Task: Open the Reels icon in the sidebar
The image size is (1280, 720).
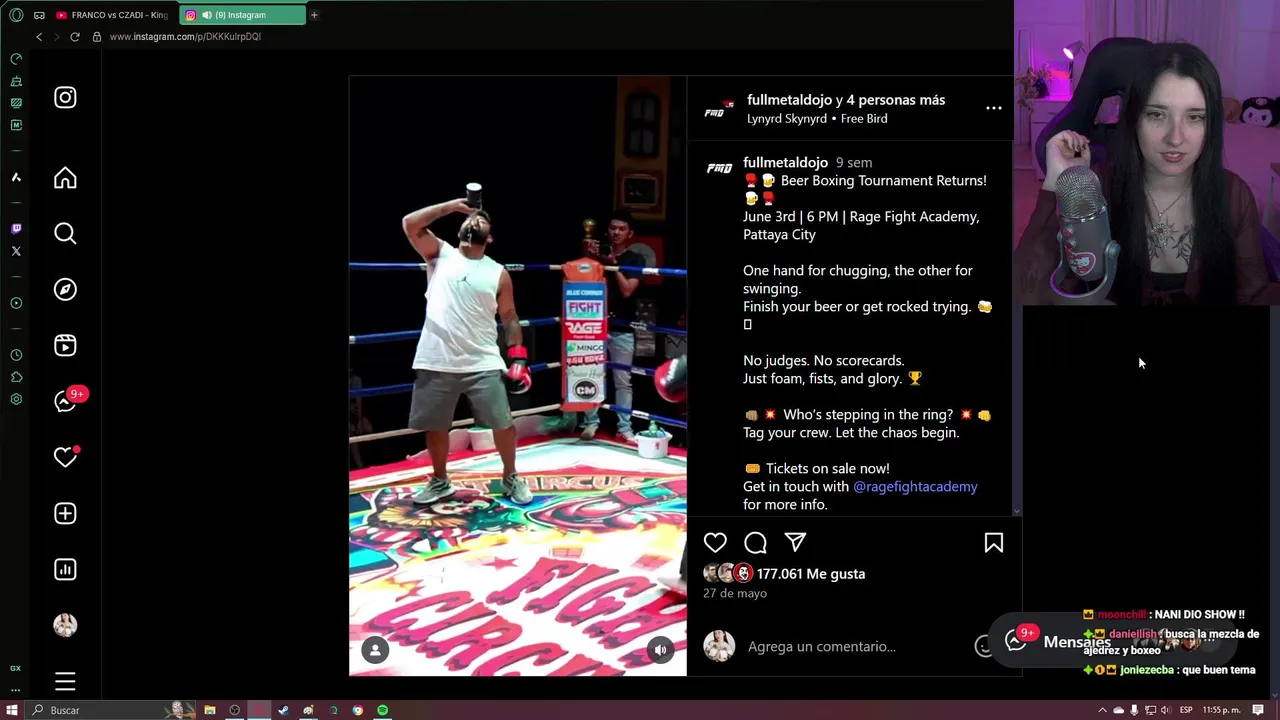Action: (65, 345)
